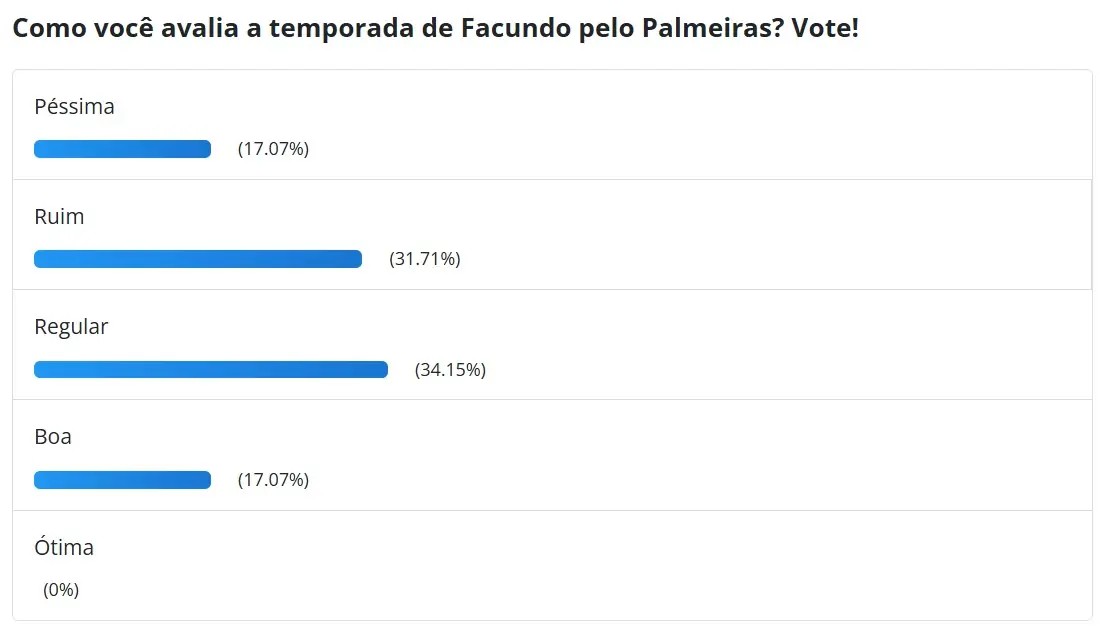Click the Péssima progress bar
Image resolution: width=1109 pixels, height=636 pixels.
(x=120, y=148)
